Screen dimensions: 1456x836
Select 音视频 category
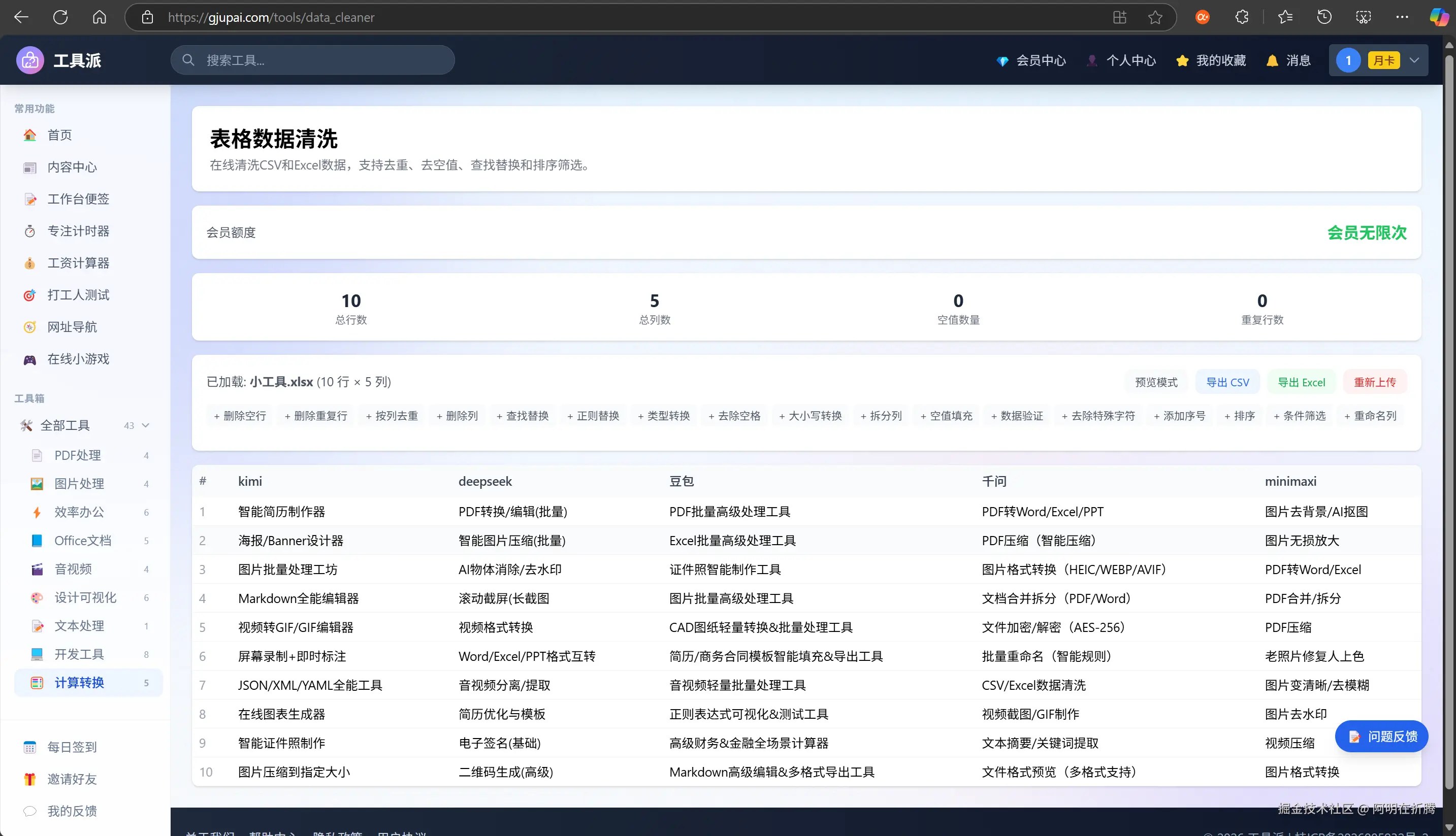click(89, 569)
